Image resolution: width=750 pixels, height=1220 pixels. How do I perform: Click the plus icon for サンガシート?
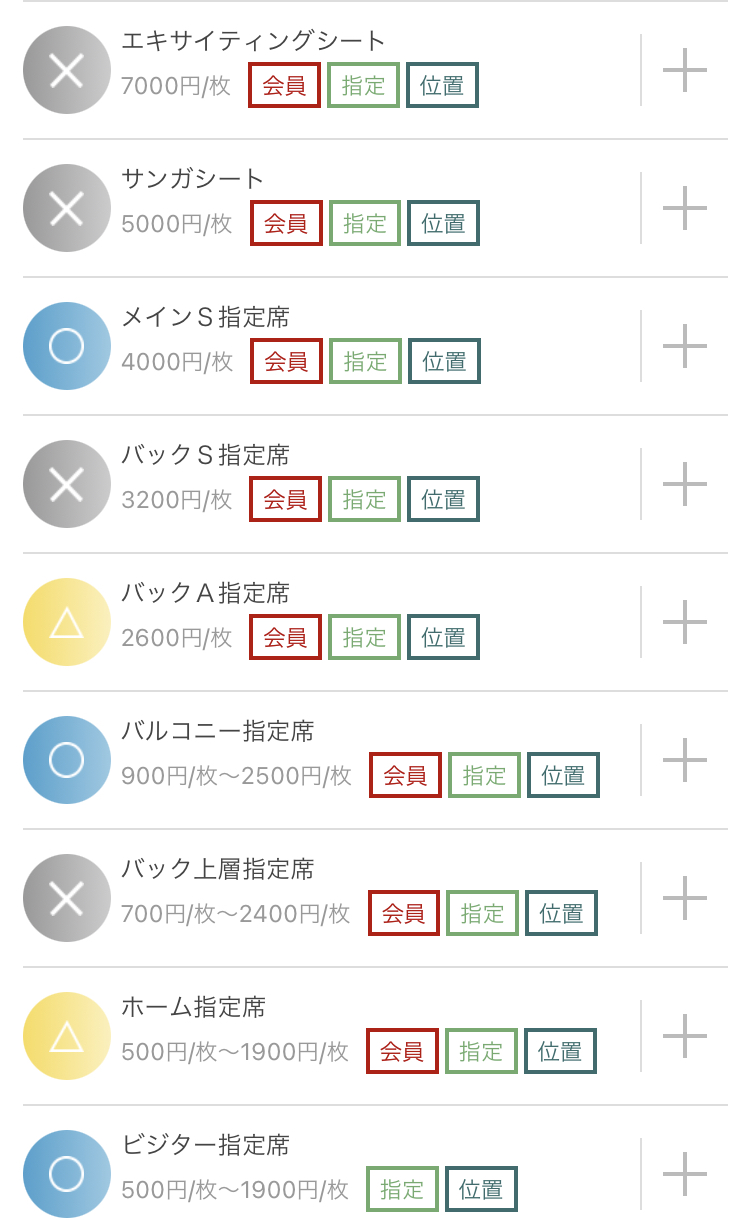[x=685, y=208]
